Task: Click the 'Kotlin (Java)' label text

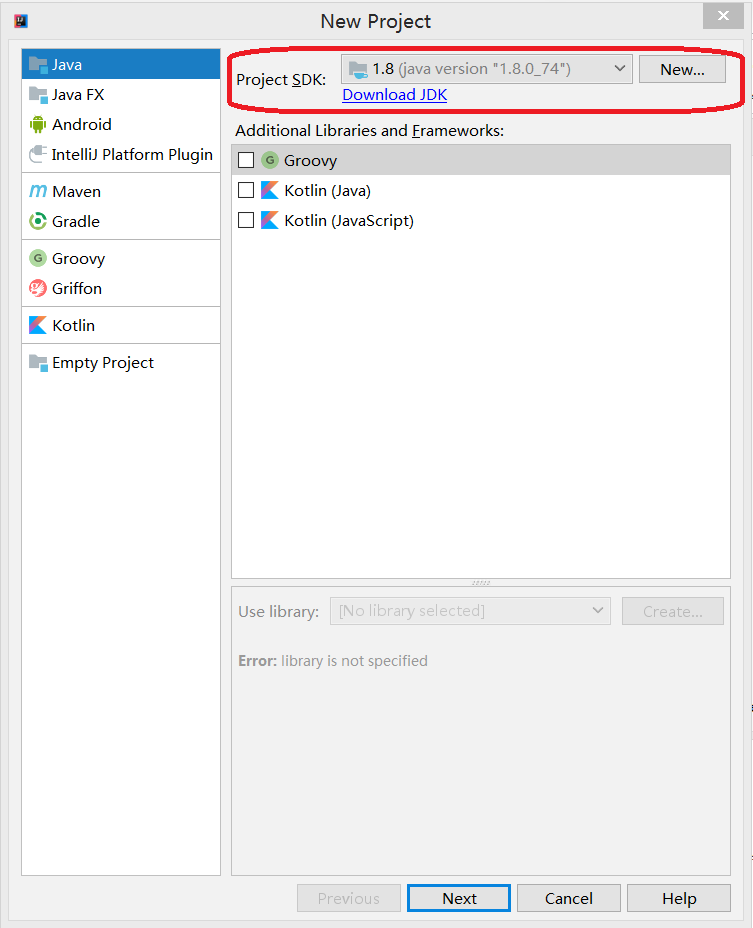Action: click(327, 191)
